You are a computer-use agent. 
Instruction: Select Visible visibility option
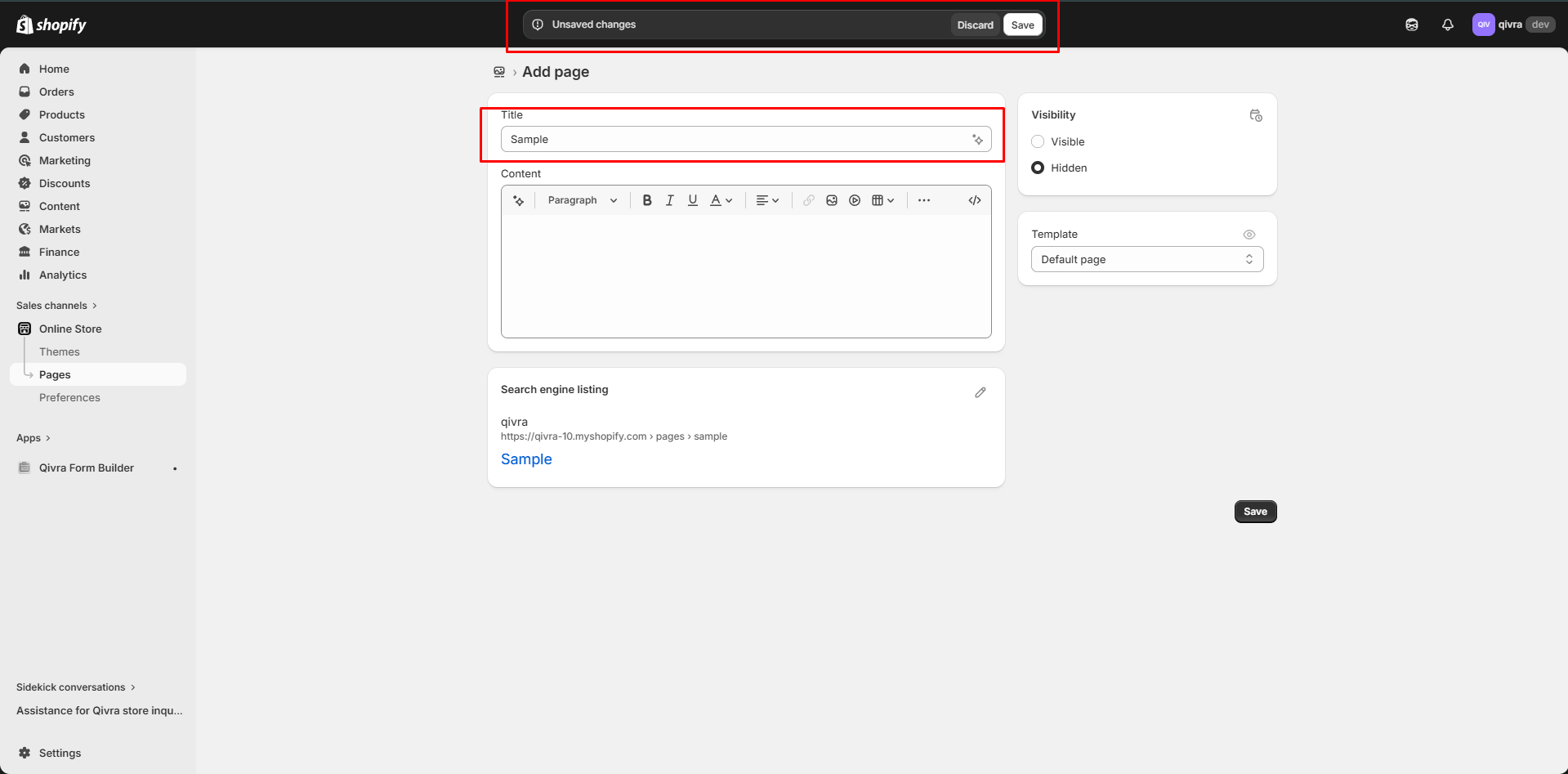(1038, 141)
